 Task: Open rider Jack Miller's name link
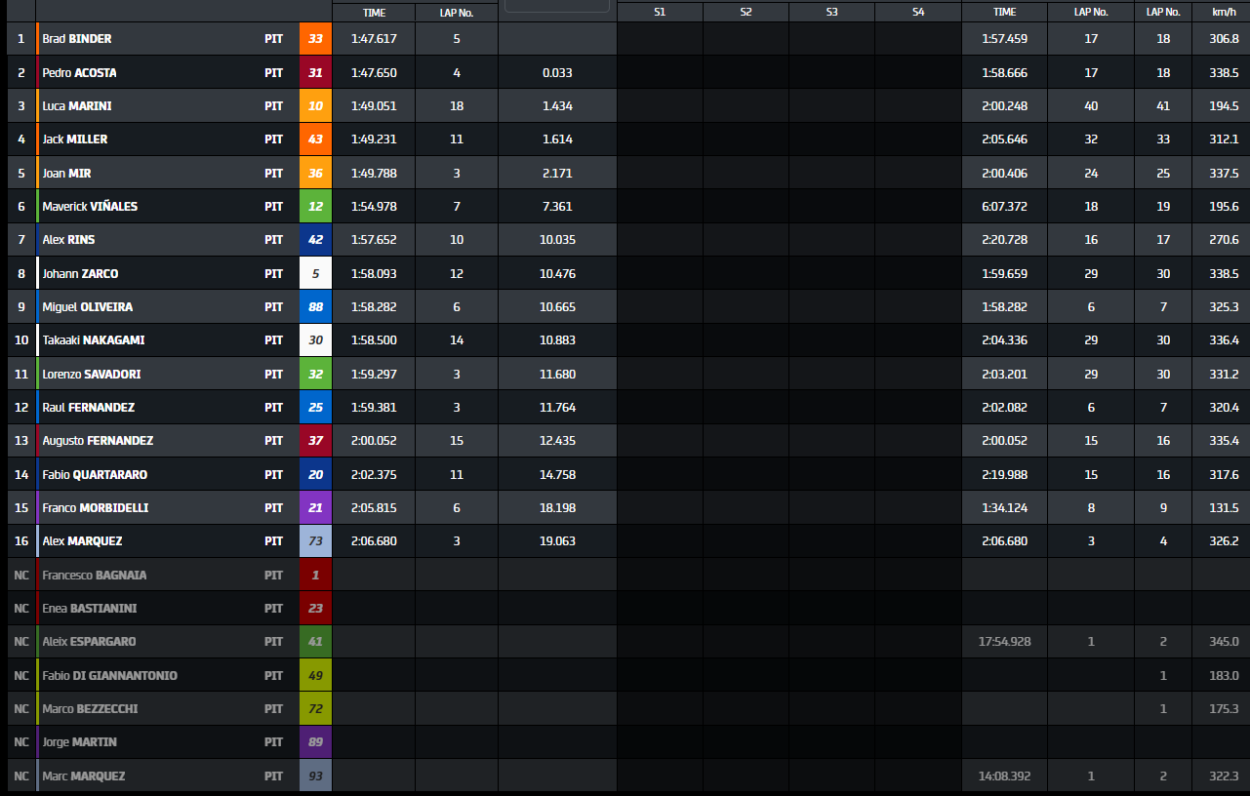tap(75, 140)
